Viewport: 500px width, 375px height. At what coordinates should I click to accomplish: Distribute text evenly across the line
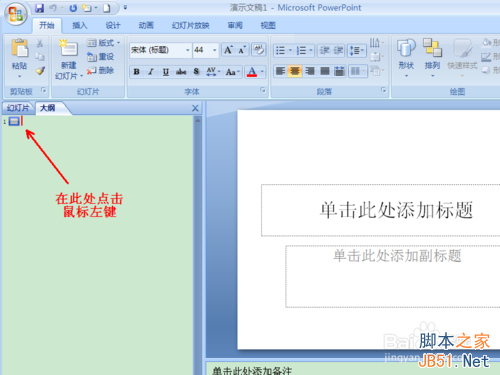coord(339,71)
